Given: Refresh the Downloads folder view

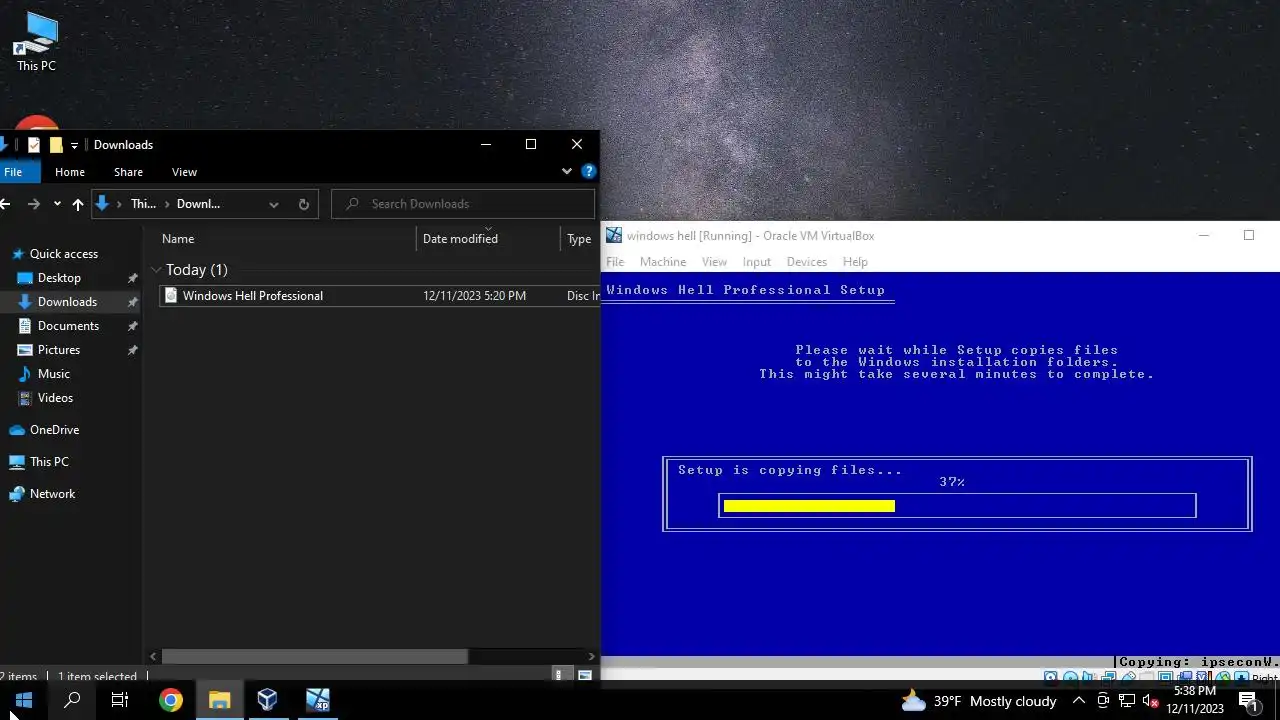Looking at the screenshot, I should [304, 204].
